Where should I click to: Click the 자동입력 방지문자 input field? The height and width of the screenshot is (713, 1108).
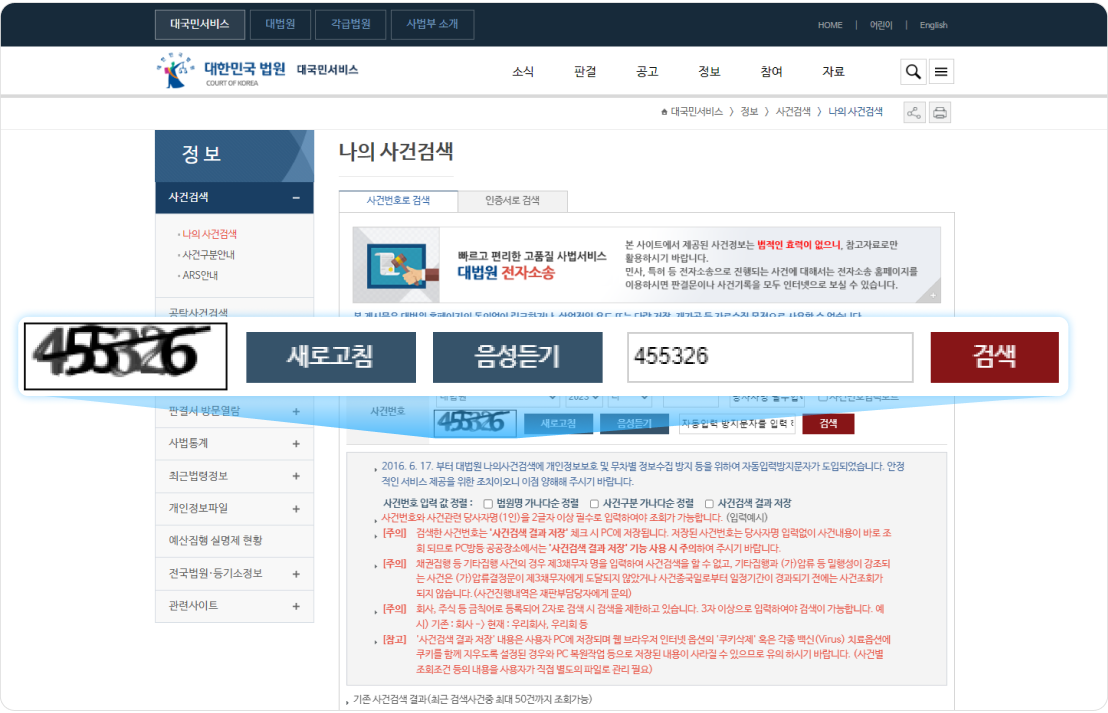737,423
